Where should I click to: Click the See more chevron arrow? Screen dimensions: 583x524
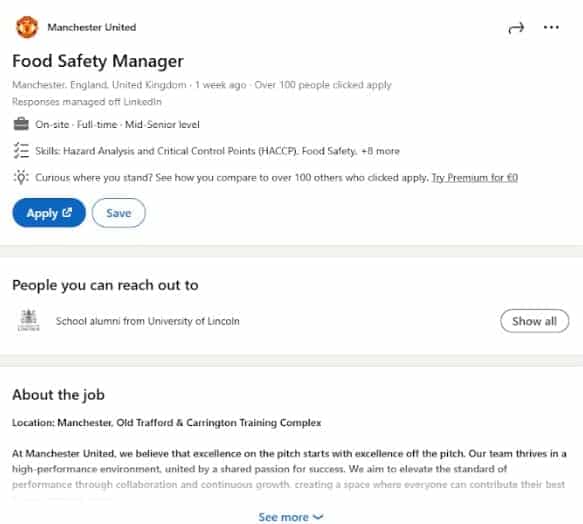point(318,517)
